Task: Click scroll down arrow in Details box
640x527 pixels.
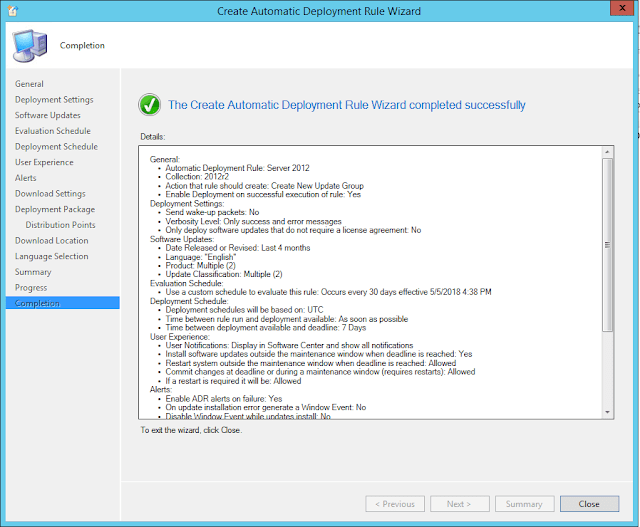Action: 606,411
